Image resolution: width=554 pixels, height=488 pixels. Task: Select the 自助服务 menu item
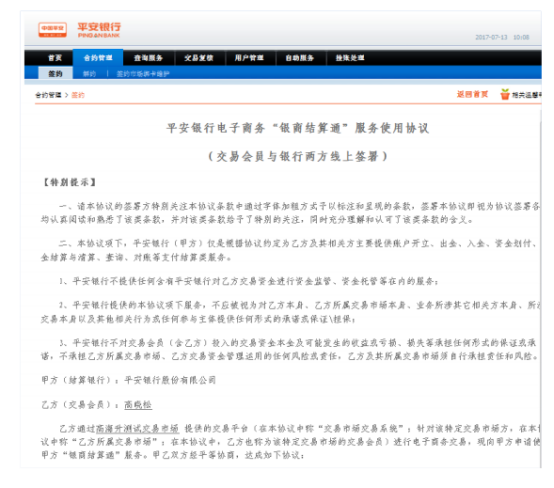(x=300, y=58)
